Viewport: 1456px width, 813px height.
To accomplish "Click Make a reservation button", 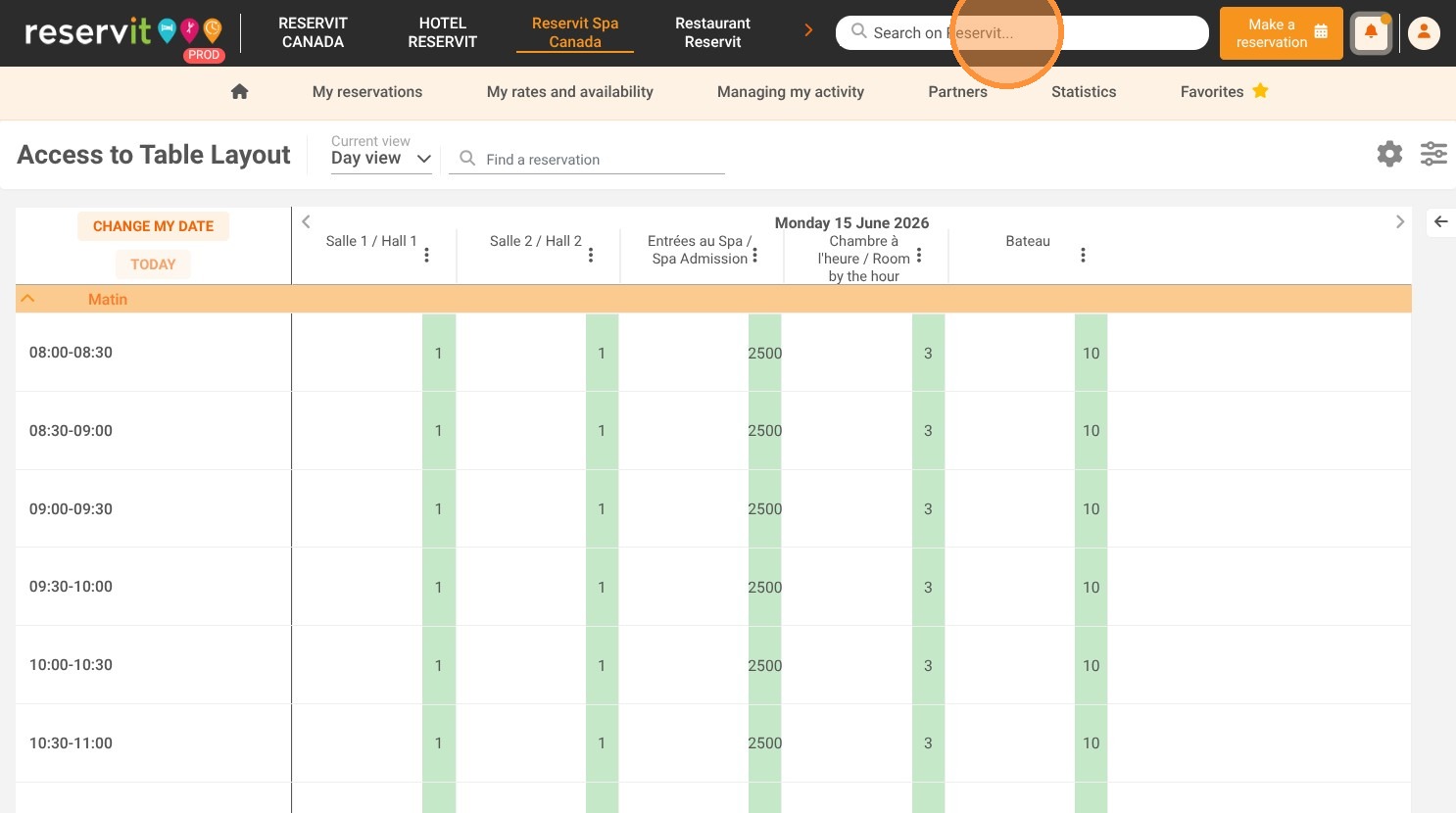I will pyautogui.click(x=1282, y=33).
